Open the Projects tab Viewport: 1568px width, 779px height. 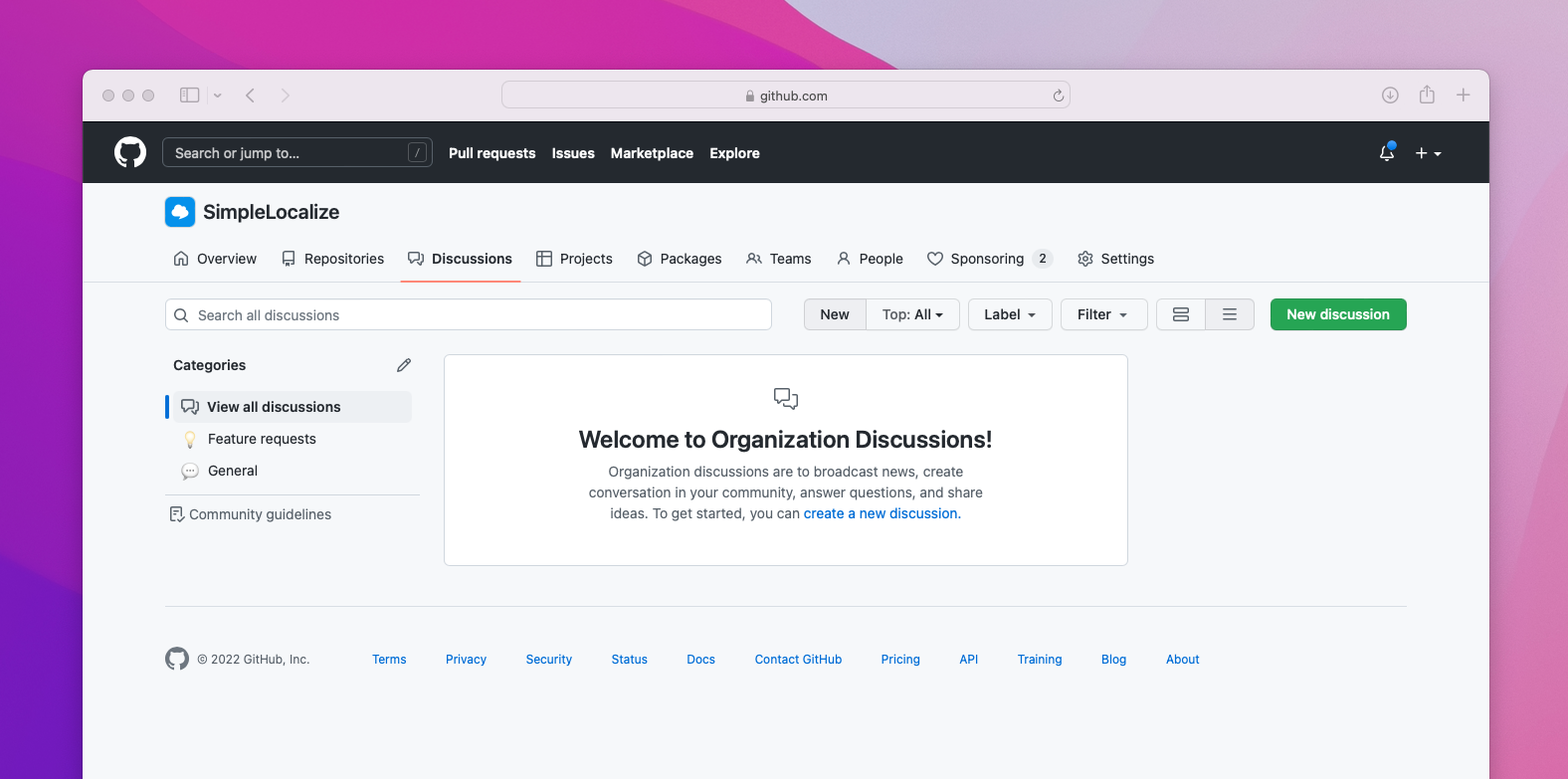click(574, 259)
